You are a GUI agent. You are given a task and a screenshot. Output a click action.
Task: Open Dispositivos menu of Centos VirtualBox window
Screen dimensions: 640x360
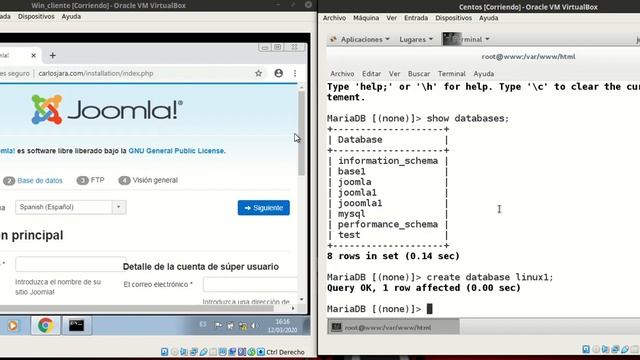[453, 18]
